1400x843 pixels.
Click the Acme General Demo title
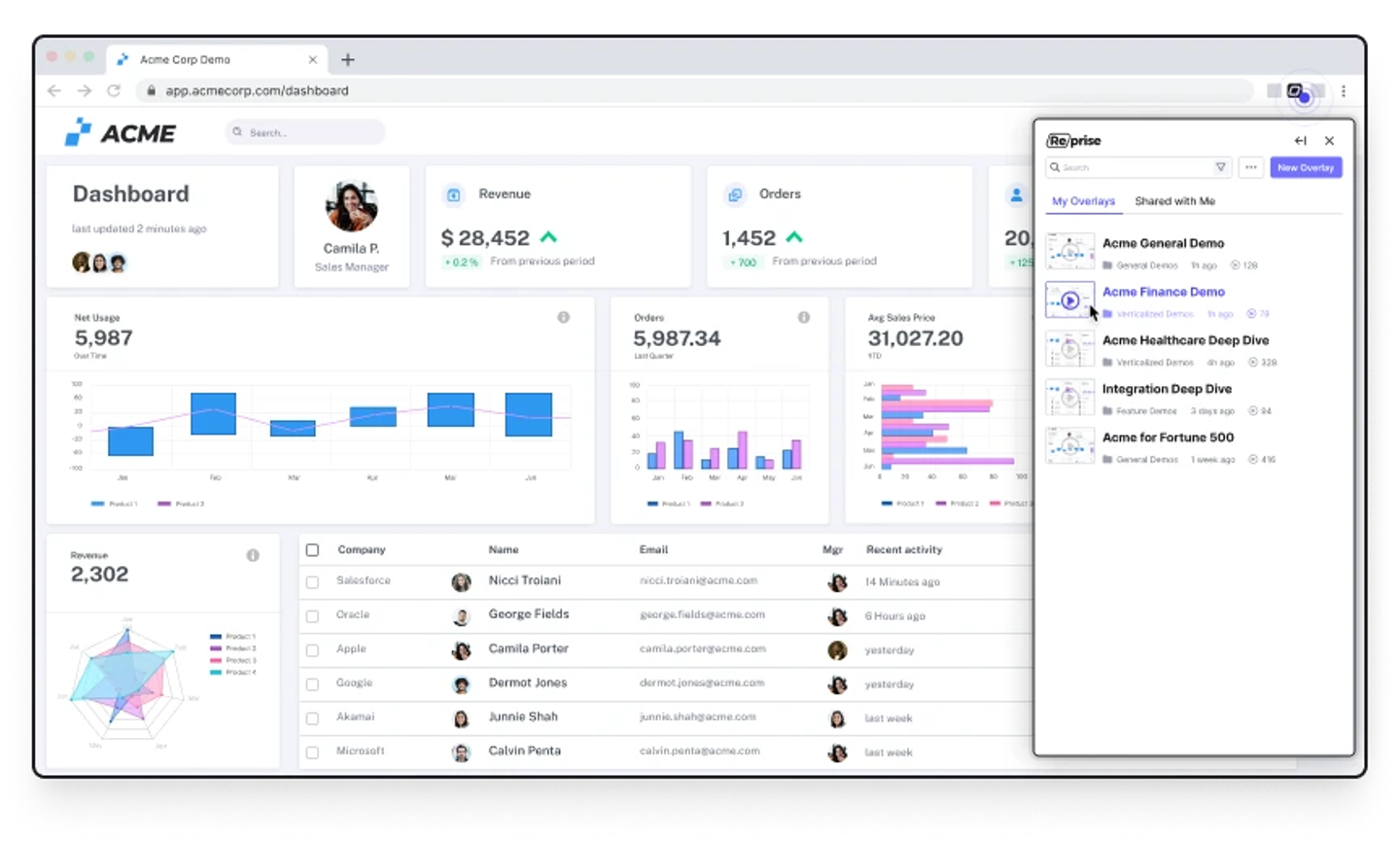click(1163, 243)
